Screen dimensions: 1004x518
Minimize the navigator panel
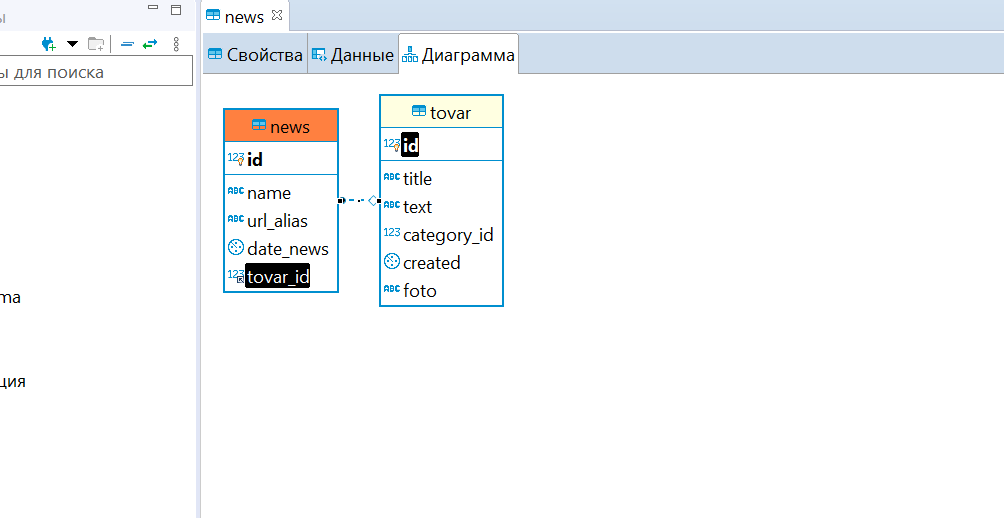(x=153, y=8)
